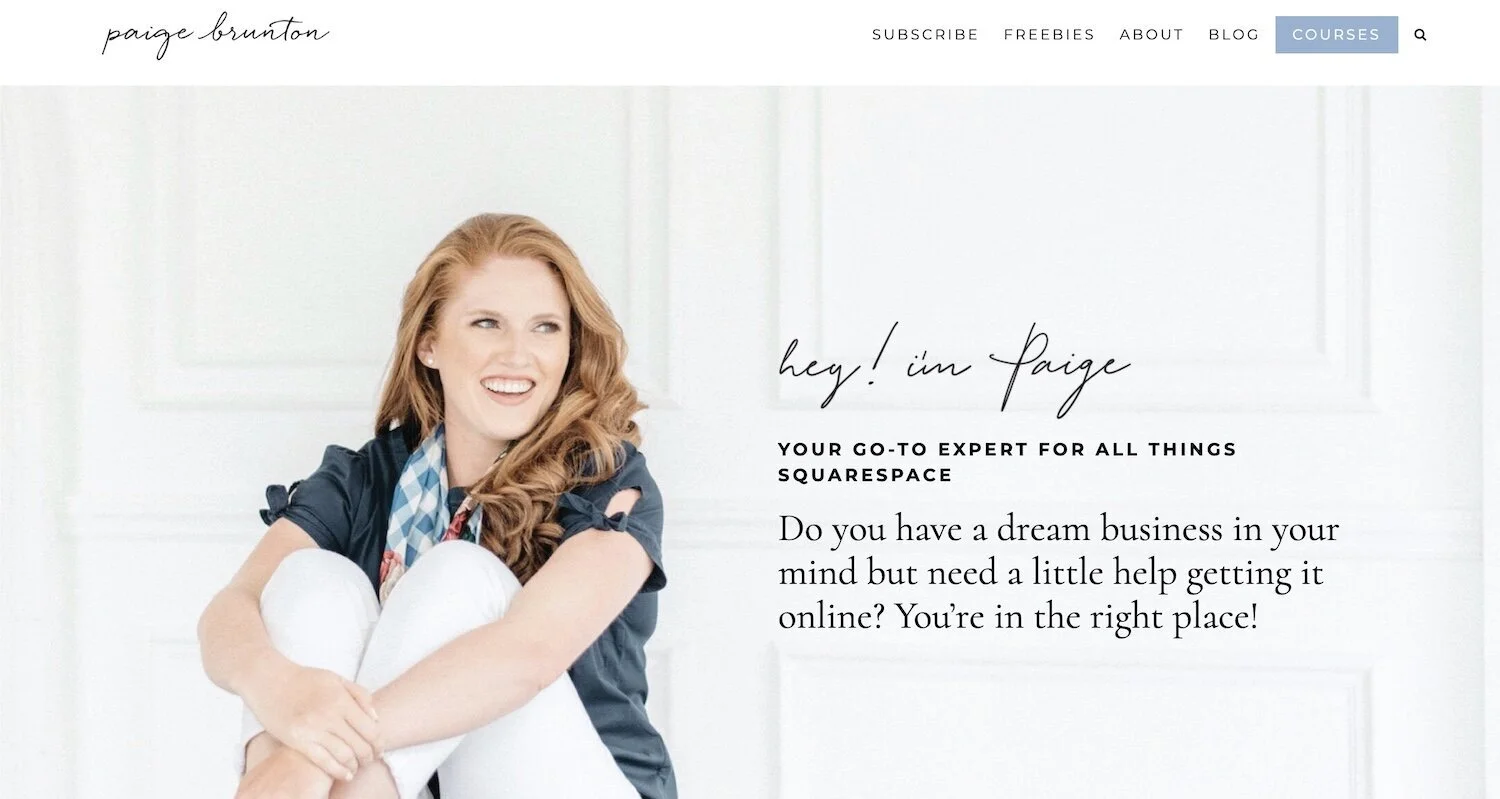Select the "hey! i'm Paige" script heading
This screenshot has height=799, width=1500.
pos(954,369)
